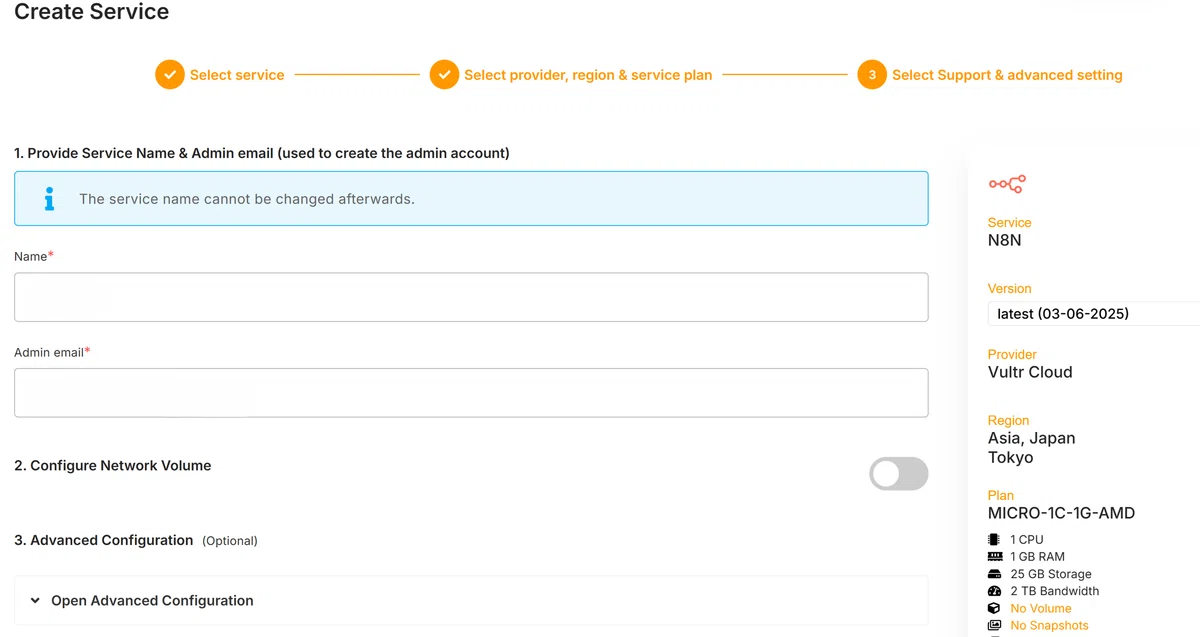Click the blue info icon in notice
Screen dimensions: 1200x637
click(49, 199)
